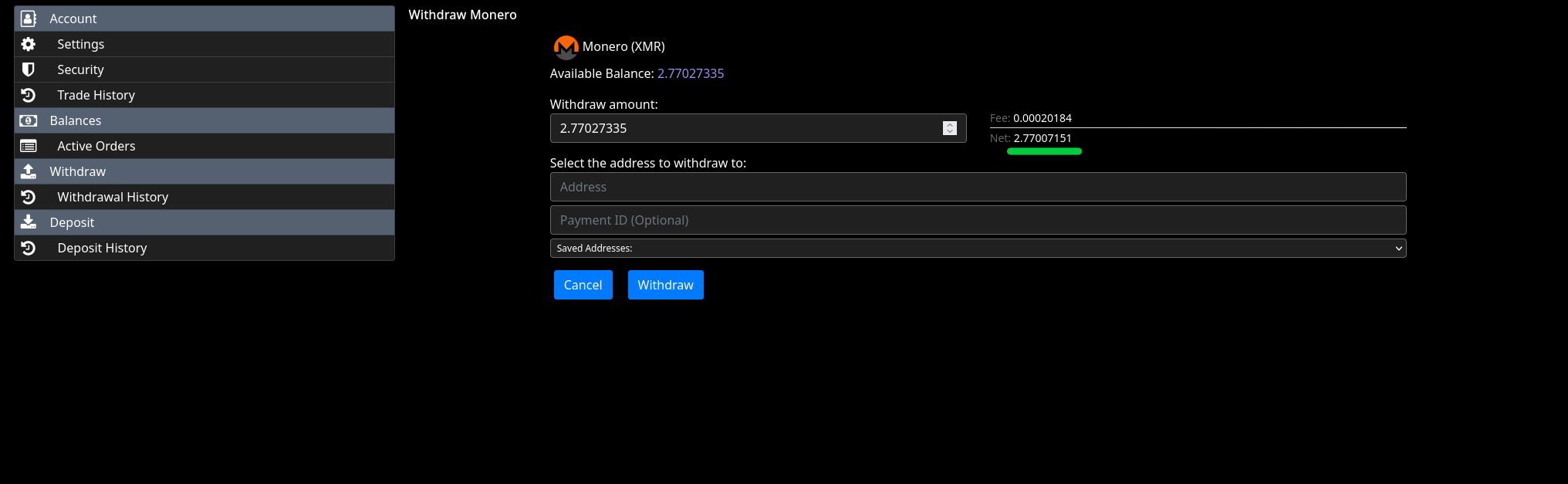Click the Withdraw upload icon
The height and width of the screenshot is (484, 1568).
coord(29,171)
